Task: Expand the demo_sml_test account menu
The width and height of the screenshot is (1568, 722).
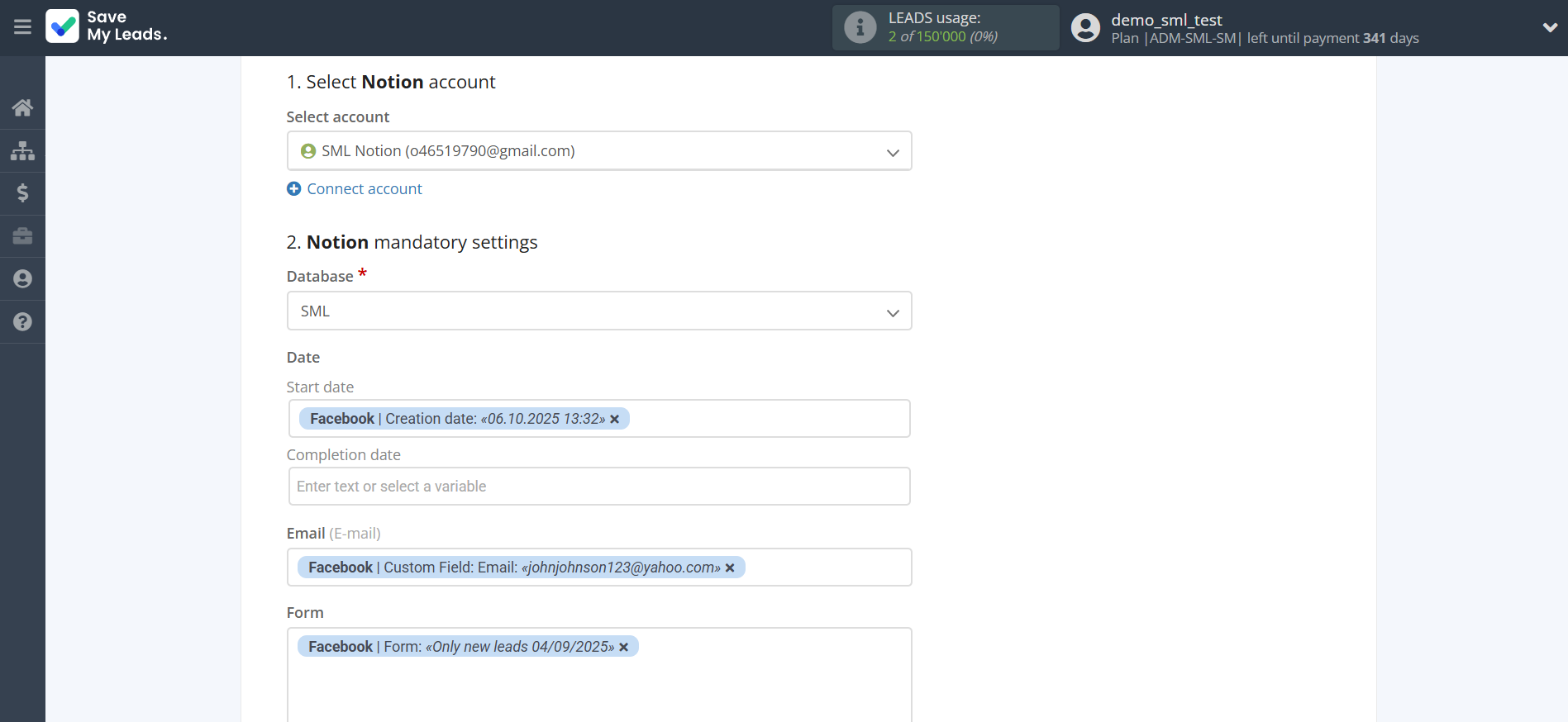Action: tap(1550, 27)
